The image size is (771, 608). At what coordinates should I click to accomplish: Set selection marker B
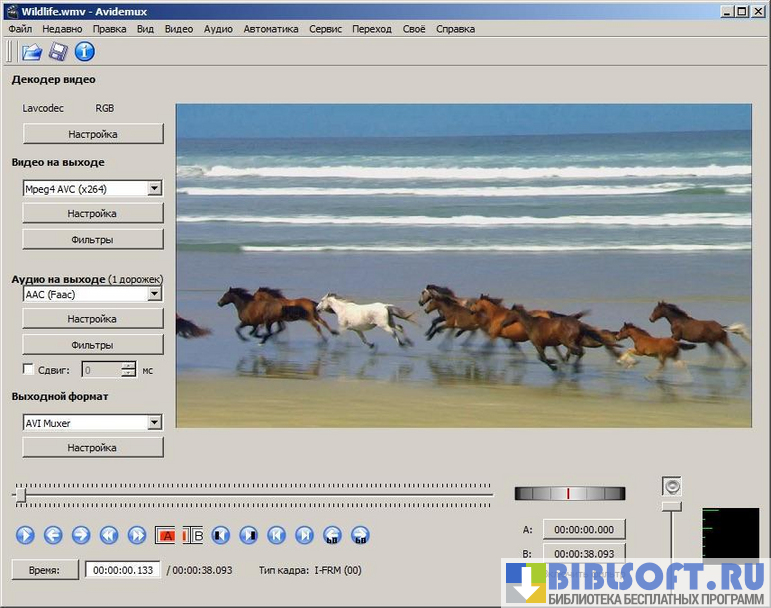pos(193,535)
